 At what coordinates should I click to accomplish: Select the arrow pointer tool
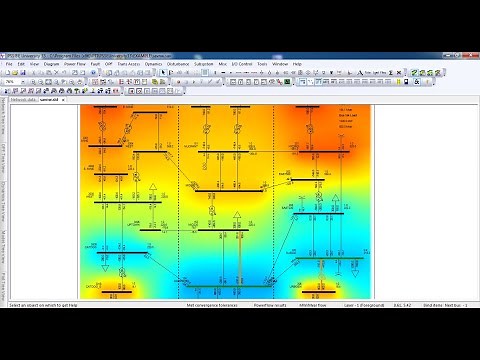tap(163, 73)
